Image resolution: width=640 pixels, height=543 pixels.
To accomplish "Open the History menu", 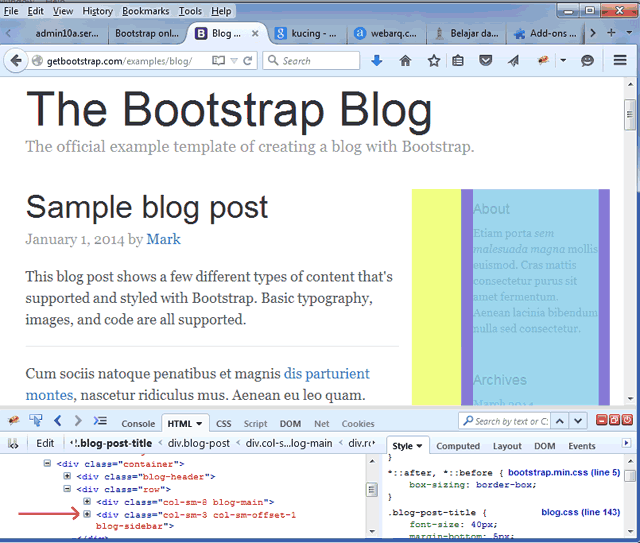I will point(98,11).
